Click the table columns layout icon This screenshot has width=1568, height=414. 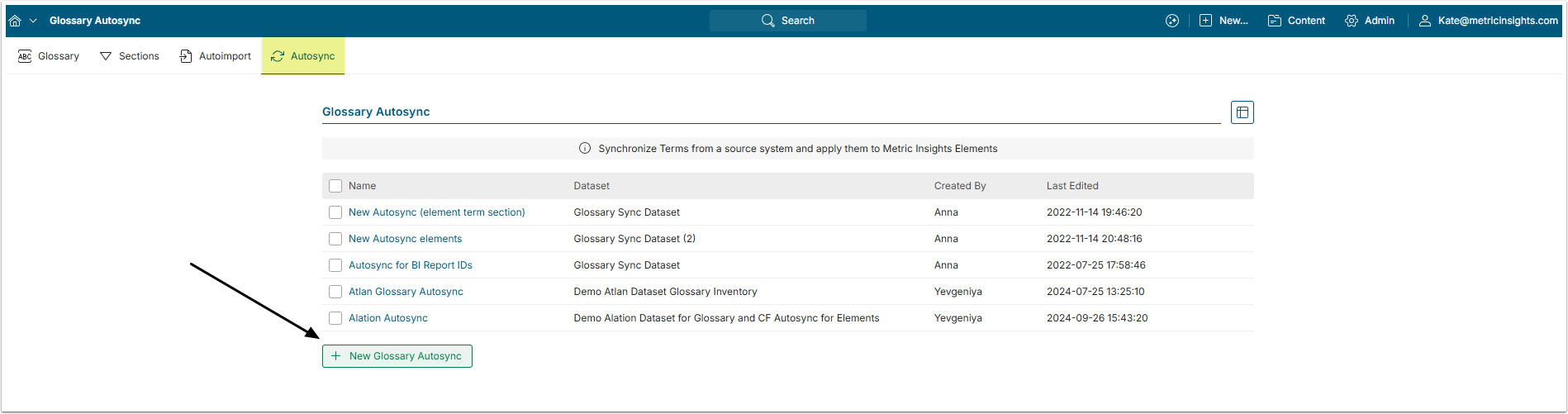pos(1242,112)
